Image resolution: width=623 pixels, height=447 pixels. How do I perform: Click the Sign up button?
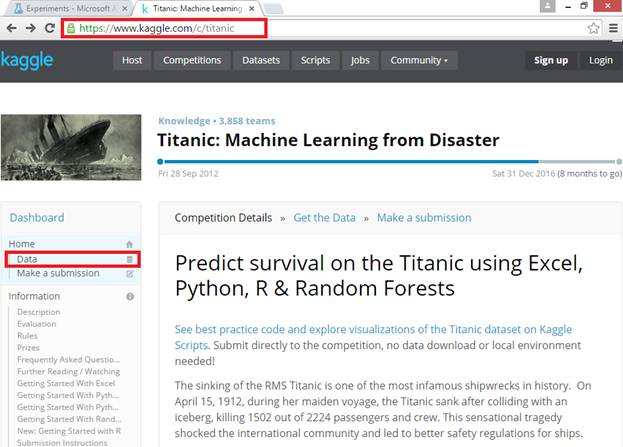[x=551, y=60]
